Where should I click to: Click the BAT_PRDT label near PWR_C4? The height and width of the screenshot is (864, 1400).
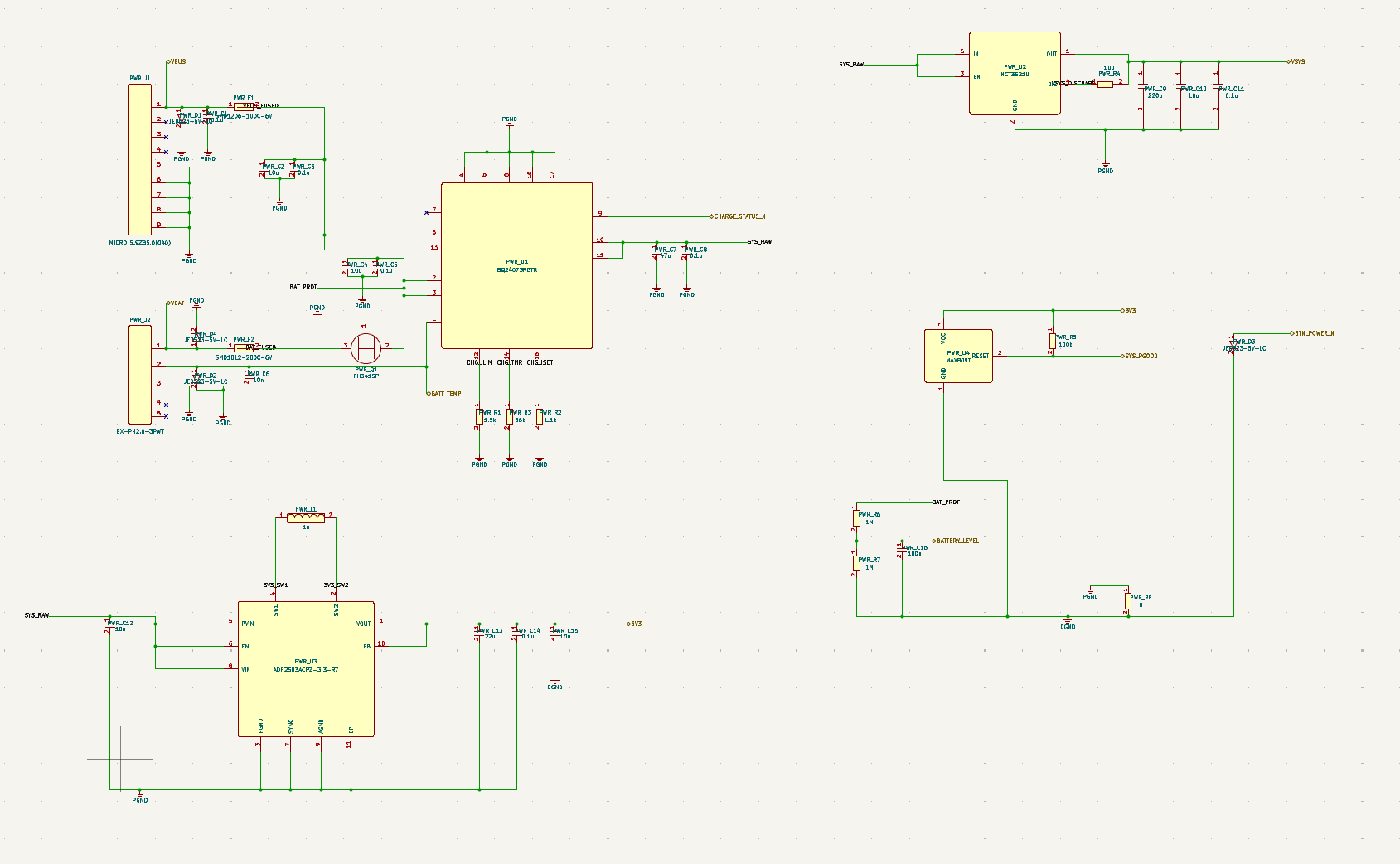[x=303, y=287]
